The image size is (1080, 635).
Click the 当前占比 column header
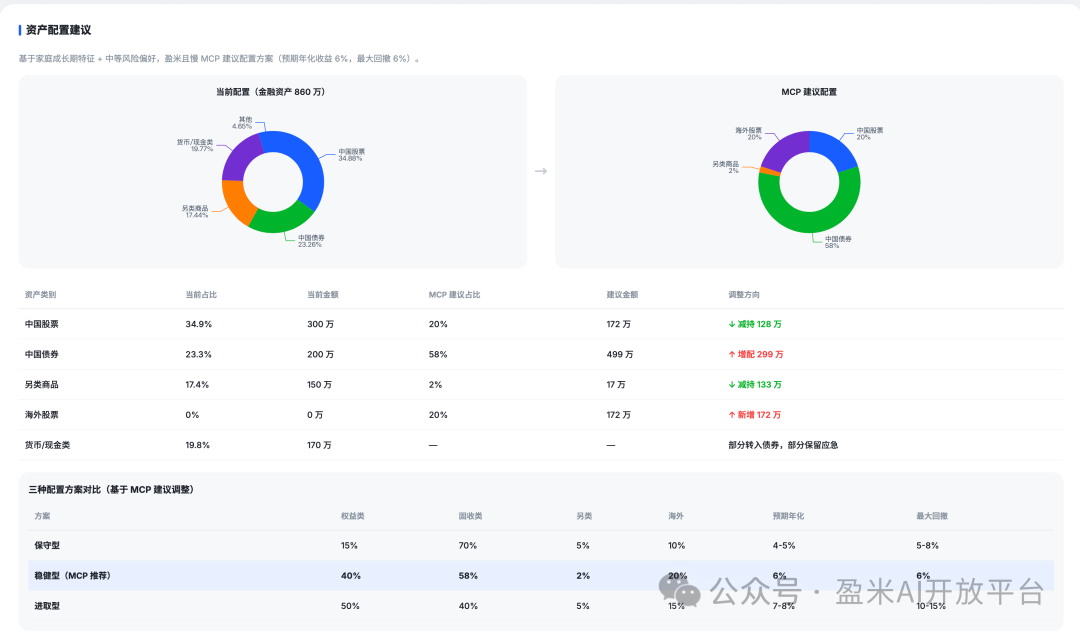coord(201,295)
